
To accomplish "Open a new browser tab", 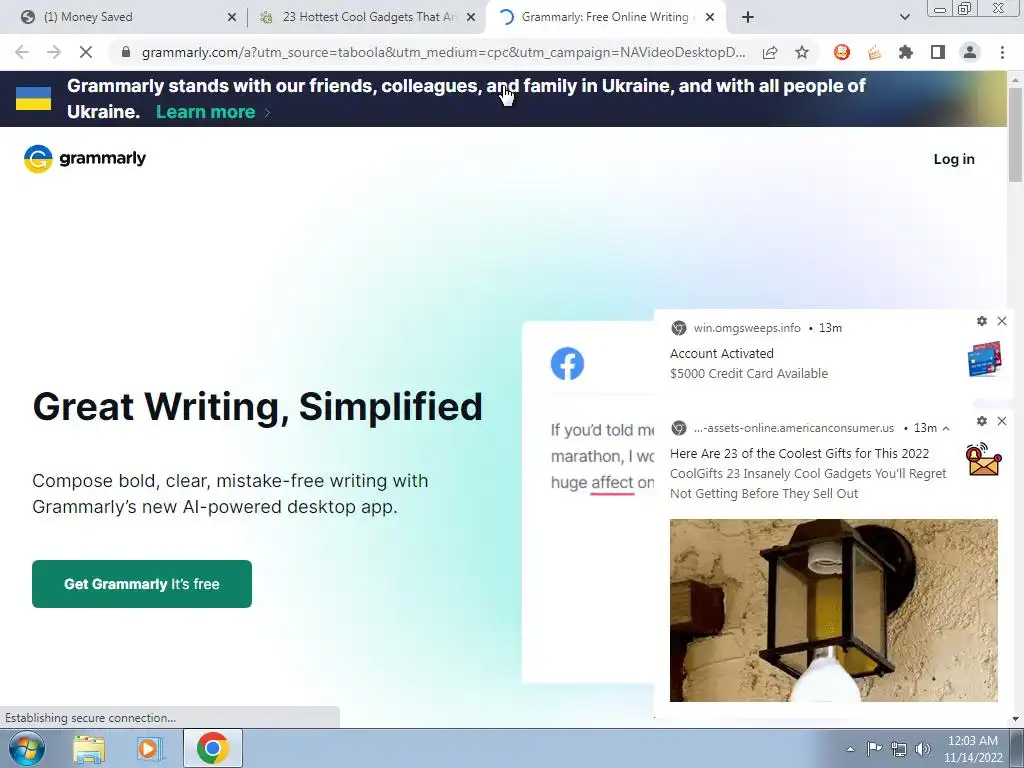I will pos(748,18).
